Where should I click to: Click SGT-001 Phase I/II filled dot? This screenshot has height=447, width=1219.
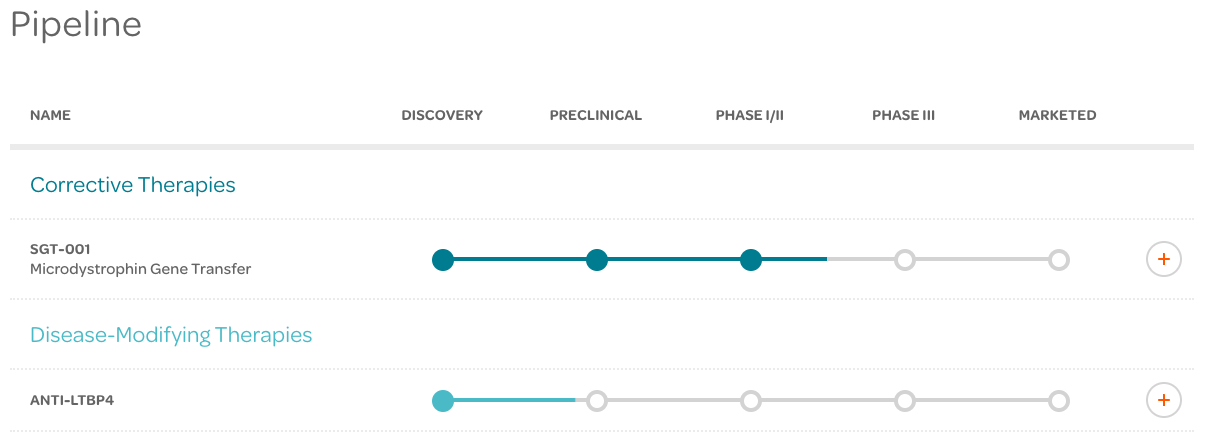[x=751, y=260]
